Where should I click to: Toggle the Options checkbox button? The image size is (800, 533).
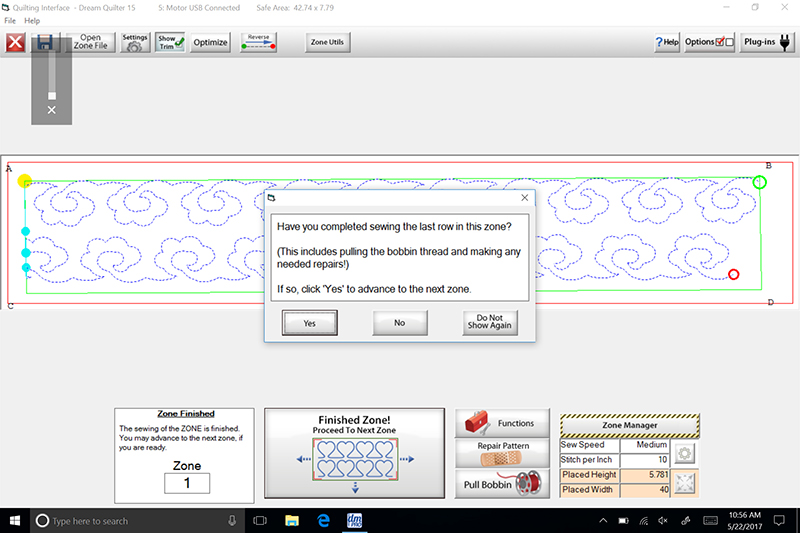click(711, 43)
